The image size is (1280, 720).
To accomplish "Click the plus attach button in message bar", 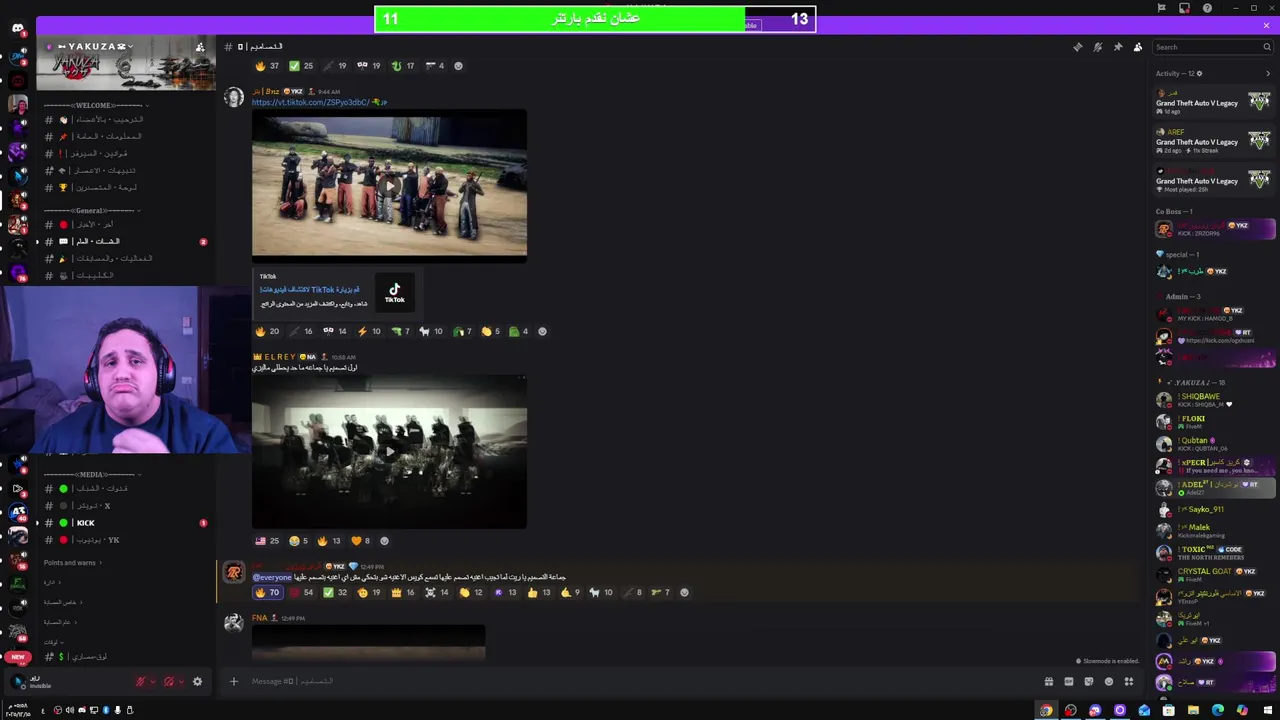I will (x=233, y=682).
